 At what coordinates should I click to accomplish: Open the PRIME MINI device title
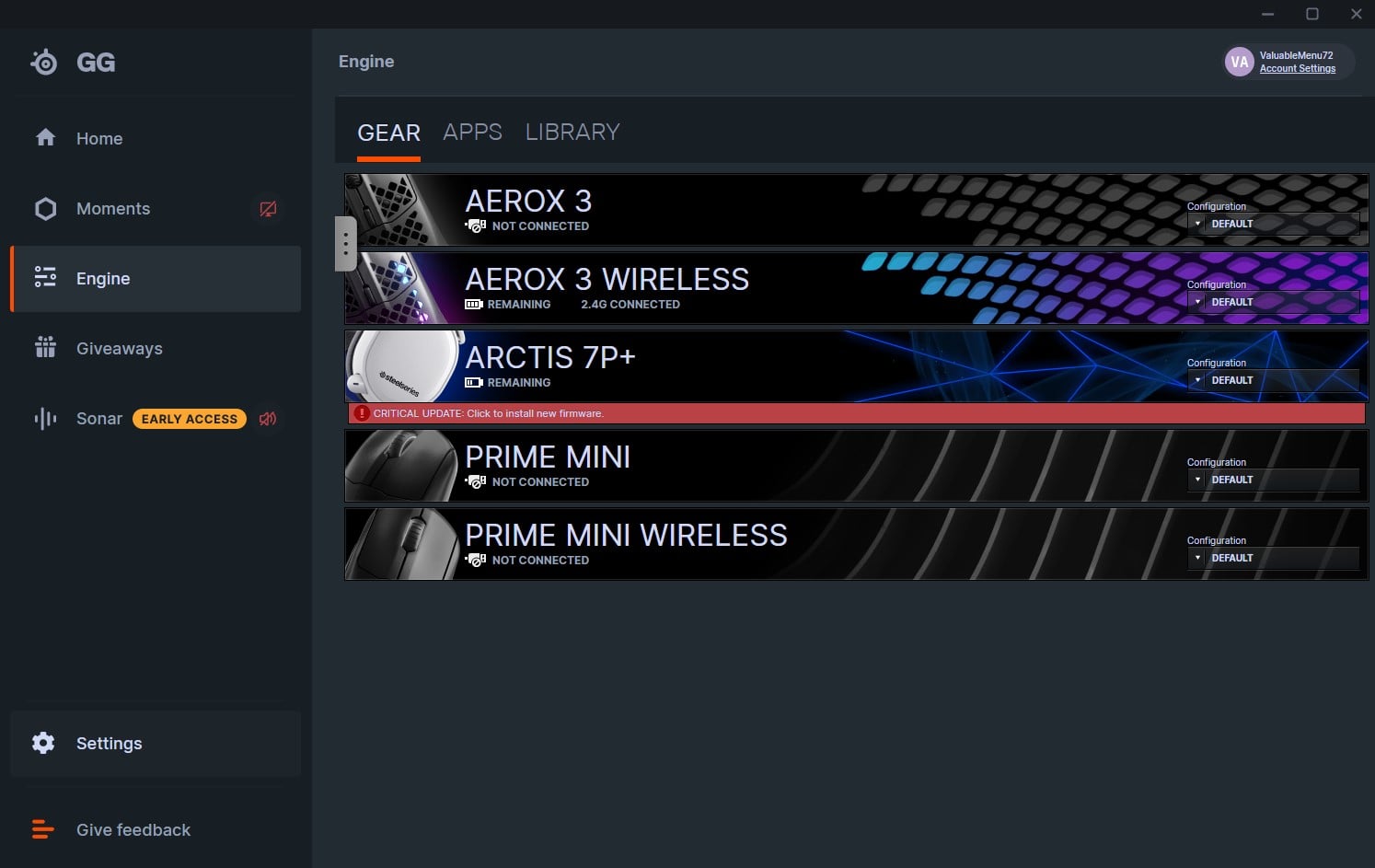tap(548, 457)
